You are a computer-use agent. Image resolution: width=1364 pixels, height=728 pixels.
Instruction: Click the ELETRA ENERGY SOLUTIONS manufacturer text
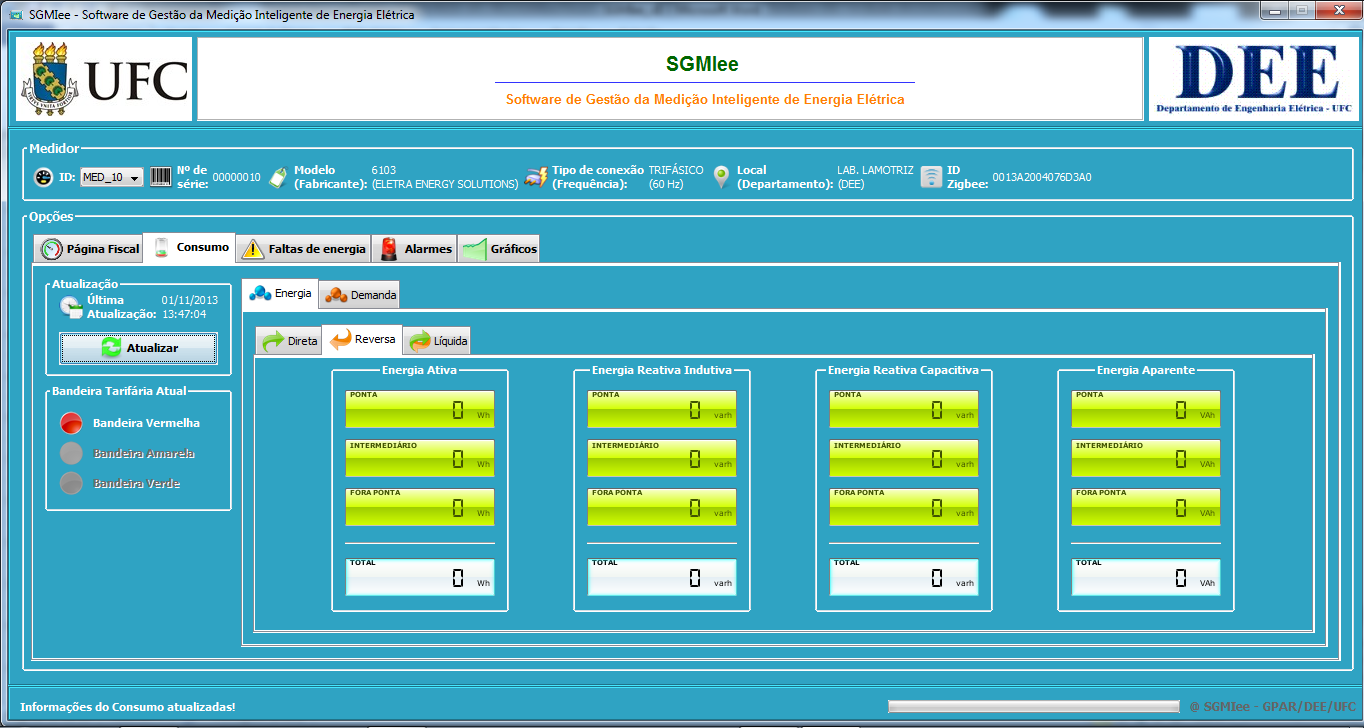tap(445, 184)
